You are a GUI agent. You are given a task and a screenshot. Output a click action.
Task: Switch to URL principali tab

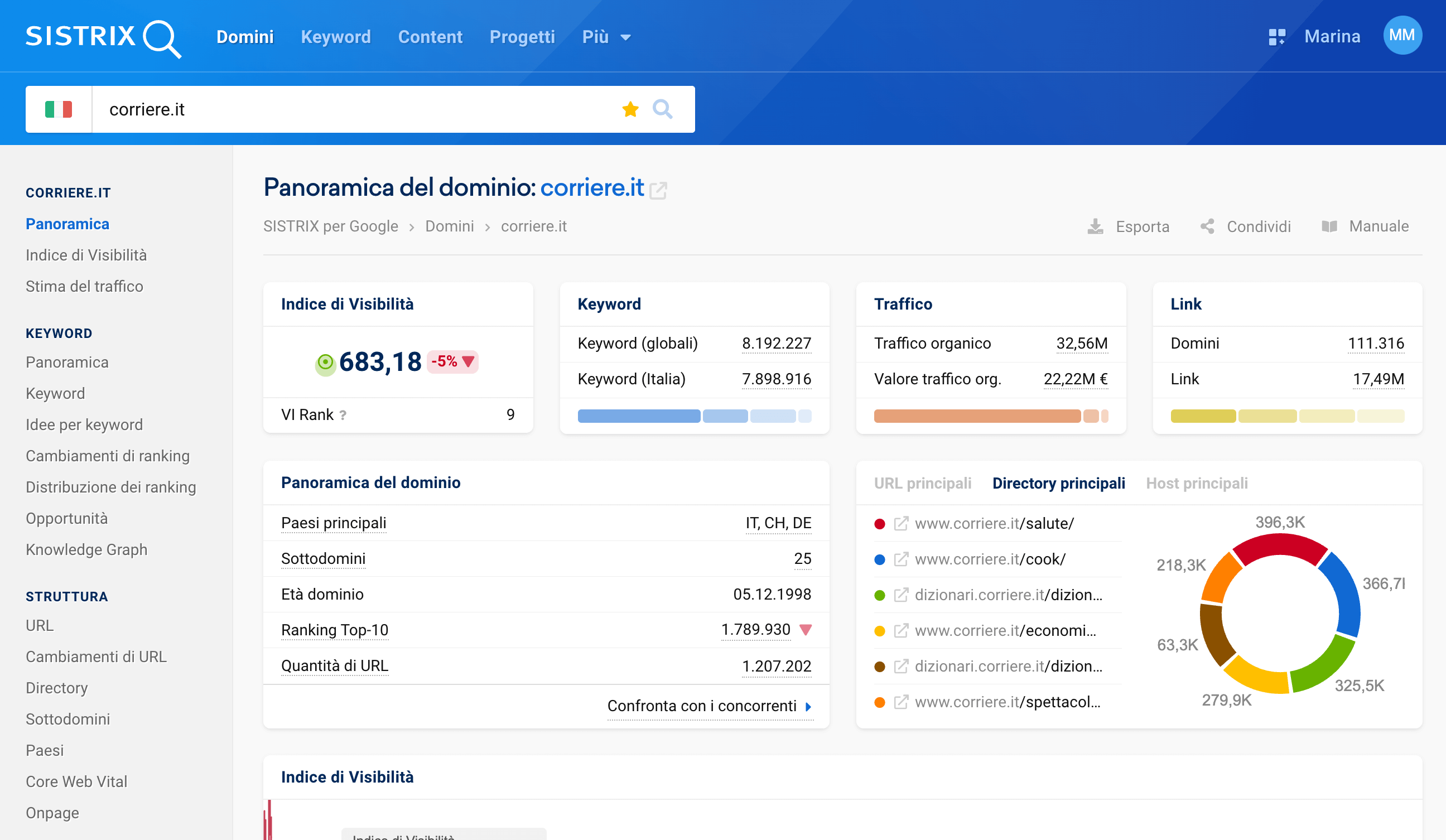(x=923, y=483)
